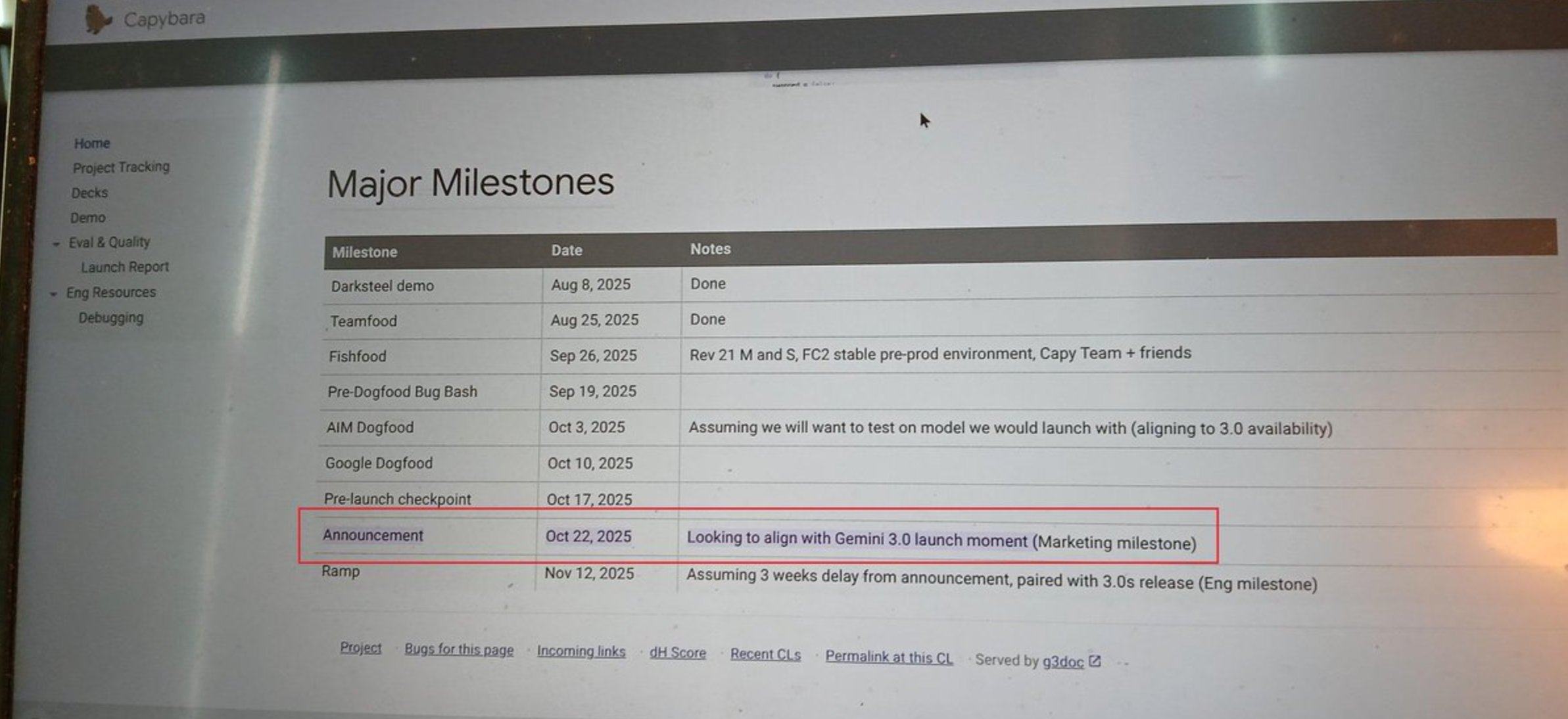1568x719 pixels.
Task: Open the Launch Report page
Action: pos(125,267)
